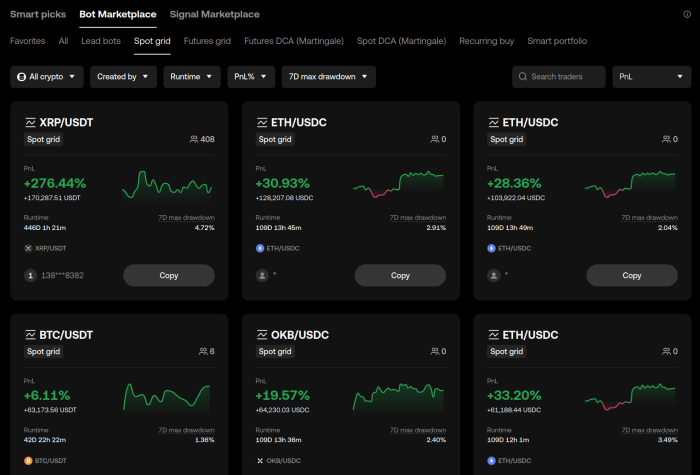Click the Spot grid tag on BTC/USDT card
This screenshot has height=475, width=700.
point(43,351)
